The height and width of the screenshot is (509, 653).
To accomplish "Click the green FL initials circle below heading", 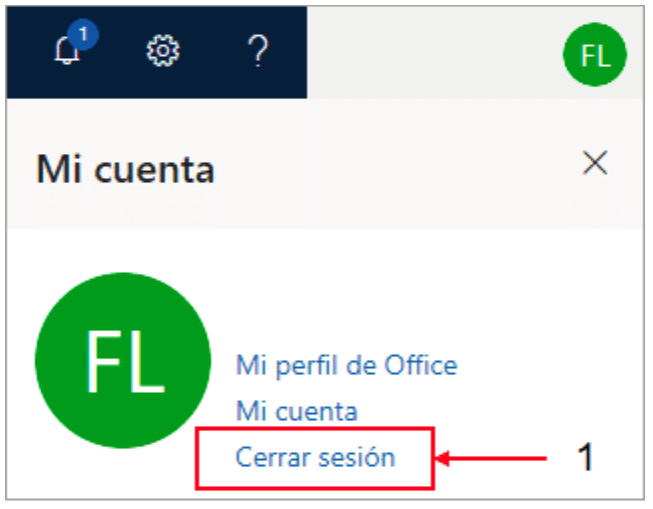I will [123, 360].
